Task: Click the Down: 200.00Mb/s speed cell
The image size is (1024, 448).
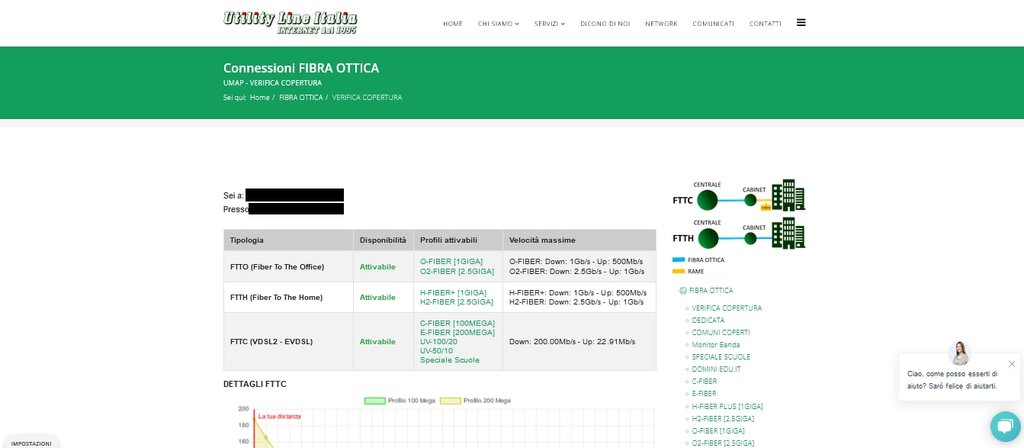Action: coord(579,342)
